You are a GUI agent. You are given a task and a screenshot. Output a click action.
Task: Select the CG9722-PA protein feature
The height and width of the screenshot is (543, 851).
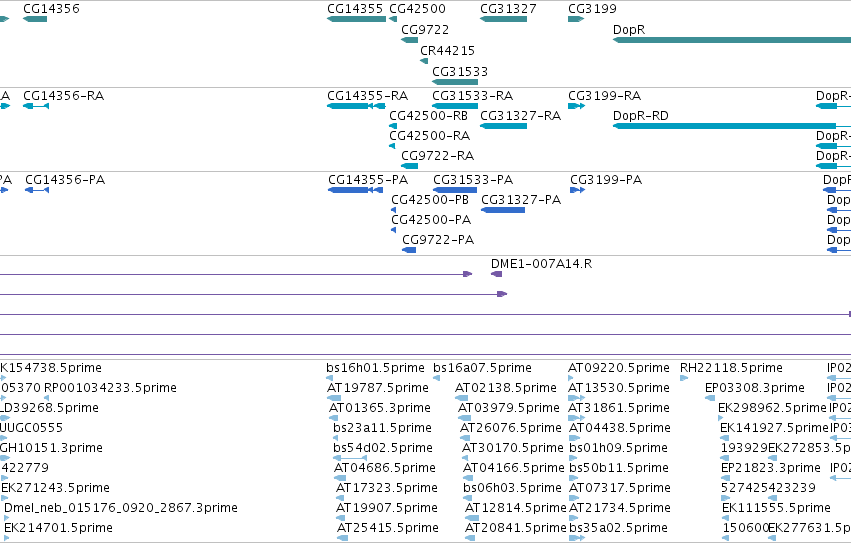point(409,250)
